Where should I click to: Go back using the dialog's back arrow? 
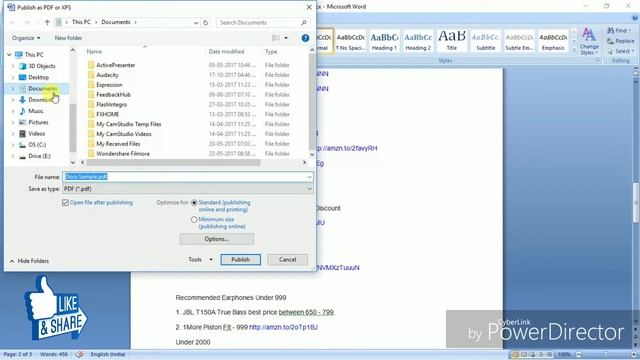point(12,22)
